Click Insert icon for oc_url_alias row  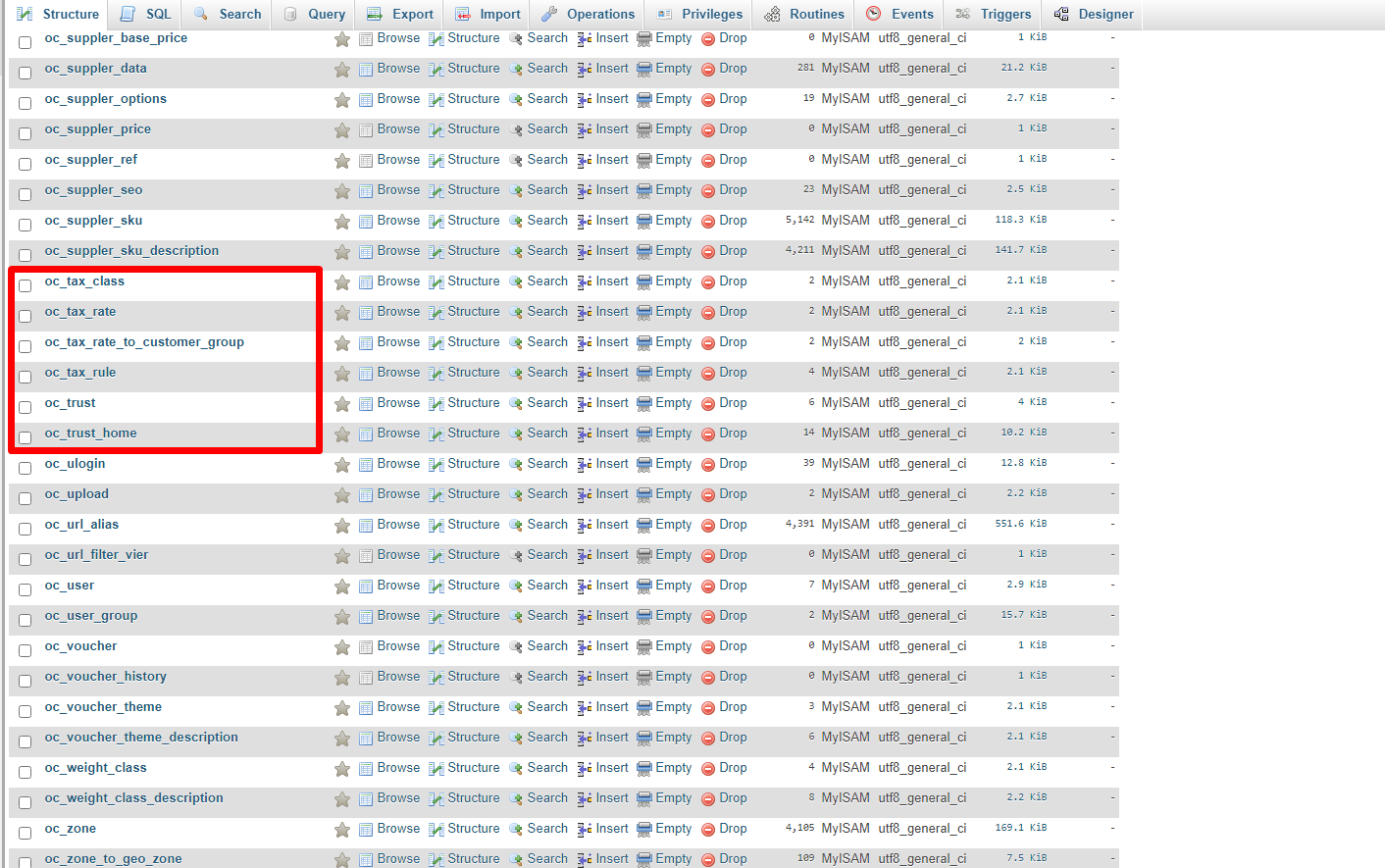coord(585,526)
